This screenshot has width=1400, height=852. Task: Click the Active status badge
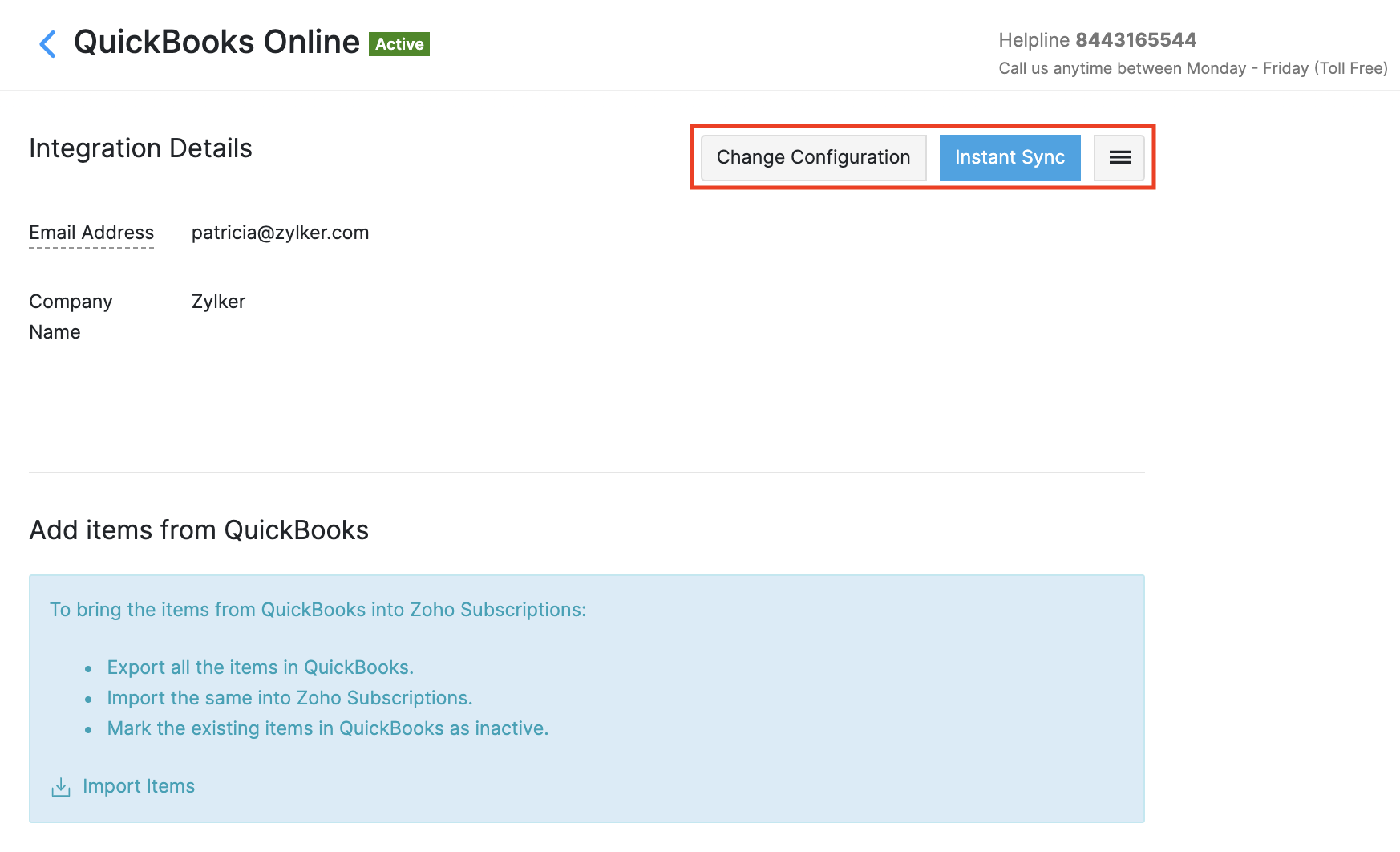pos(399,44)
